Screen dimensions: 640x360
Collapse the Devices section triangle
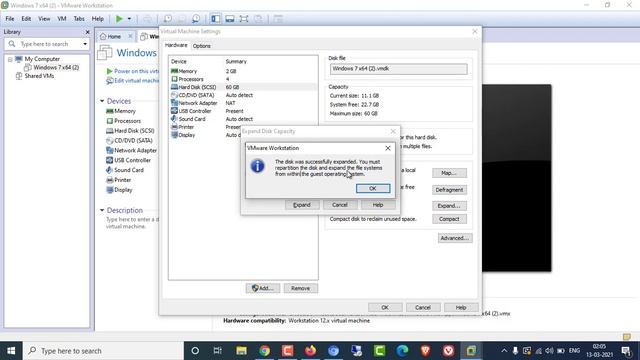(102, 101)
